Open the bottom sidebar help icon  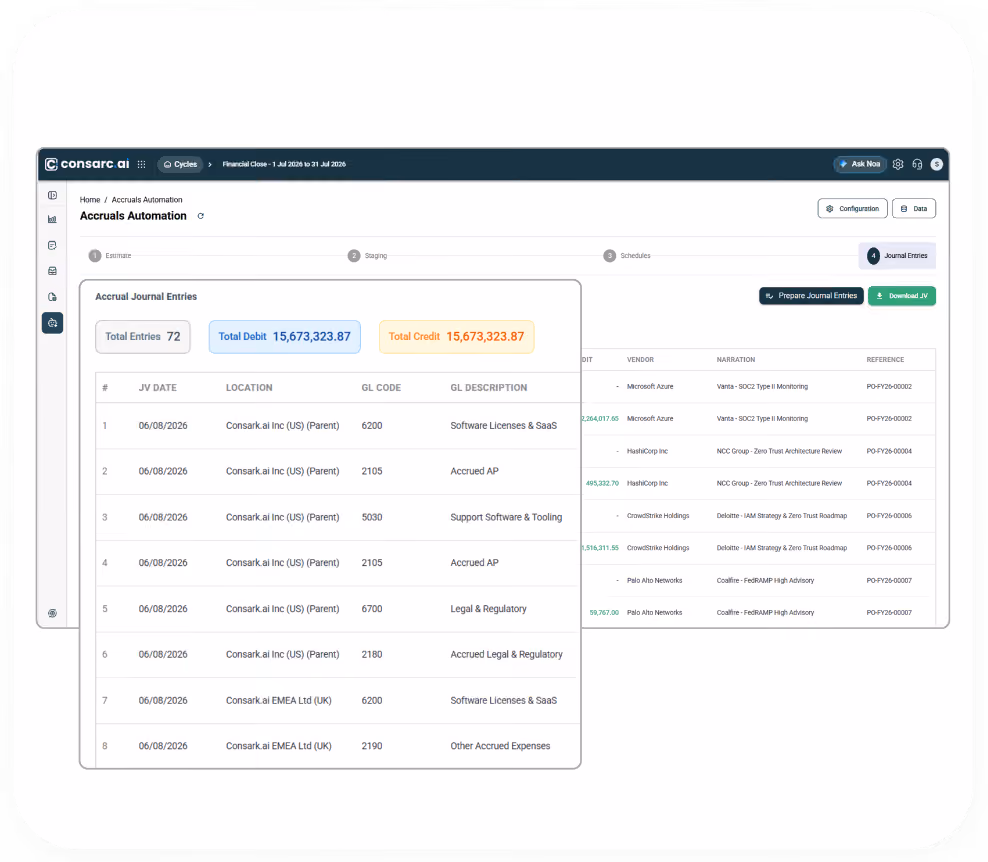click(52, 613)
